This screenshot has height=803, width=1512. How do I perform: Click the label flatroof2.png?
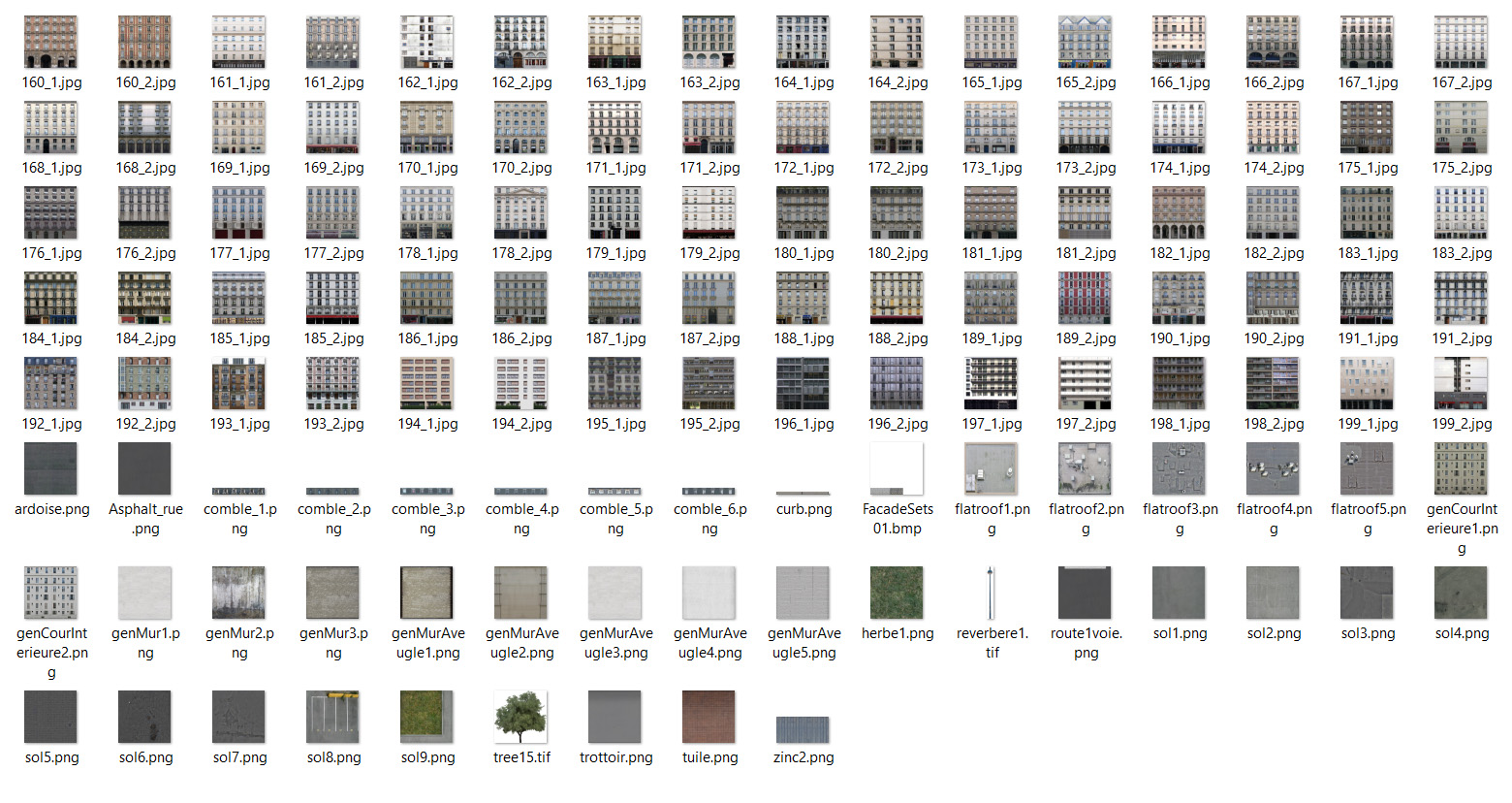pyautogui.click(x=1086, y=519)
